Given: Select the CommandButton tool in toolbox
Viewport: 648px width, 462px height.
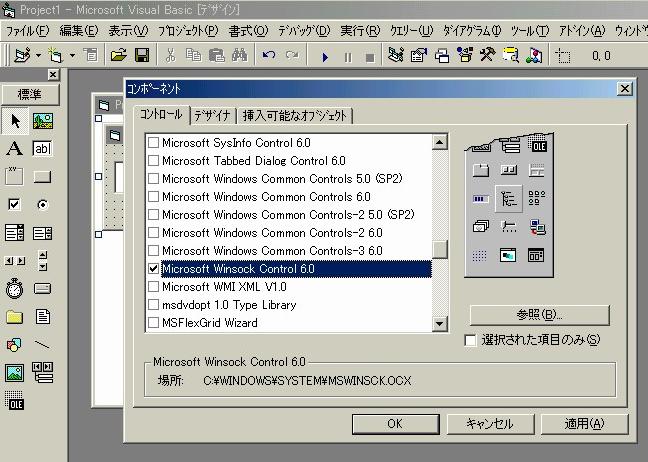Looking at the screenshot, I should [42, 177].
